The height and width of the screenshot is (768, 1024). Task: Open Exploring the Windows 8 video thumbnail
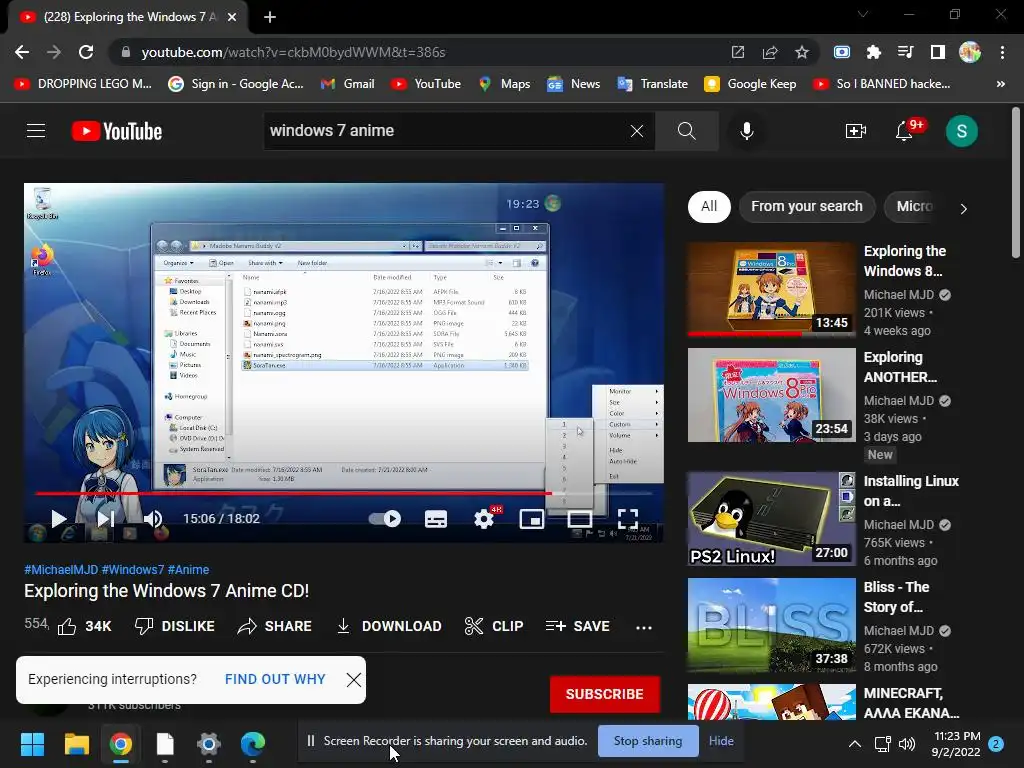[771, 289]
